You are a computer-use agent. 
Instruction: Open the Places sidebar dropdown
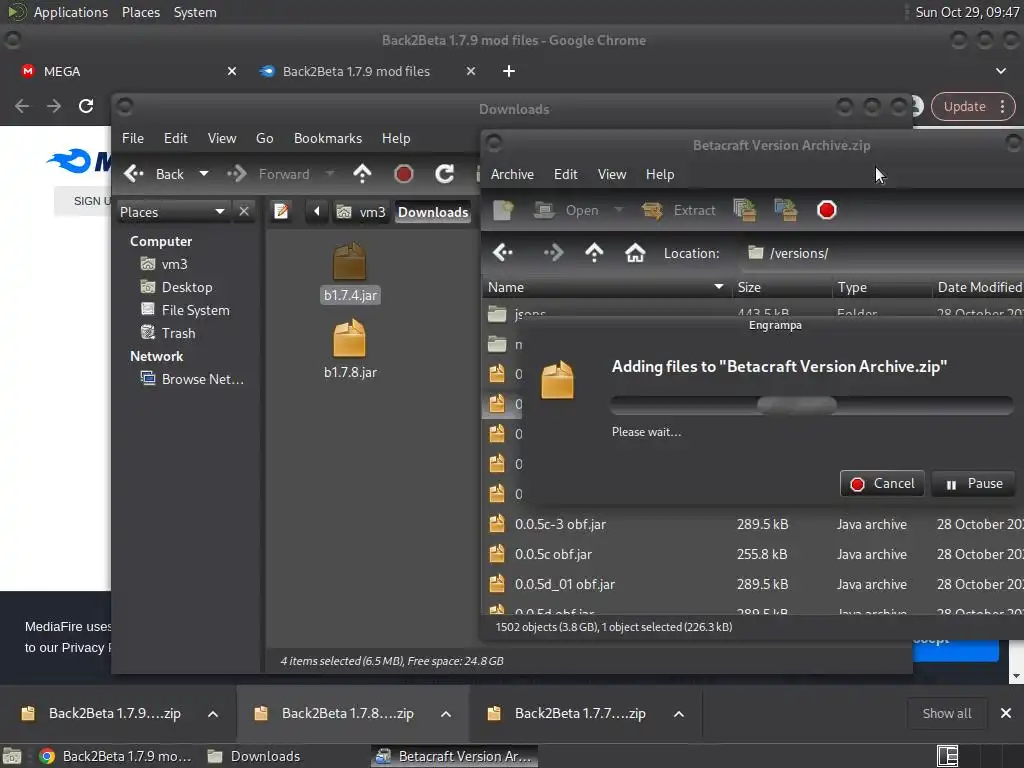pyautogui.click(x=173, y=212)
